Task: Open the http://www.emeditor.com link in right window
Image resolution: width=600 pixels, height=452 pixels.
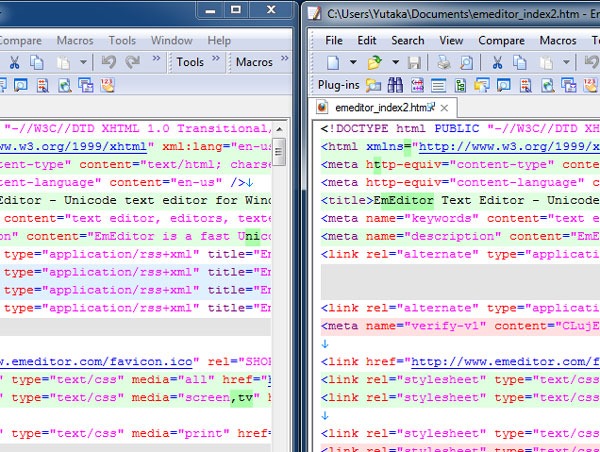Action: point(505,362)
